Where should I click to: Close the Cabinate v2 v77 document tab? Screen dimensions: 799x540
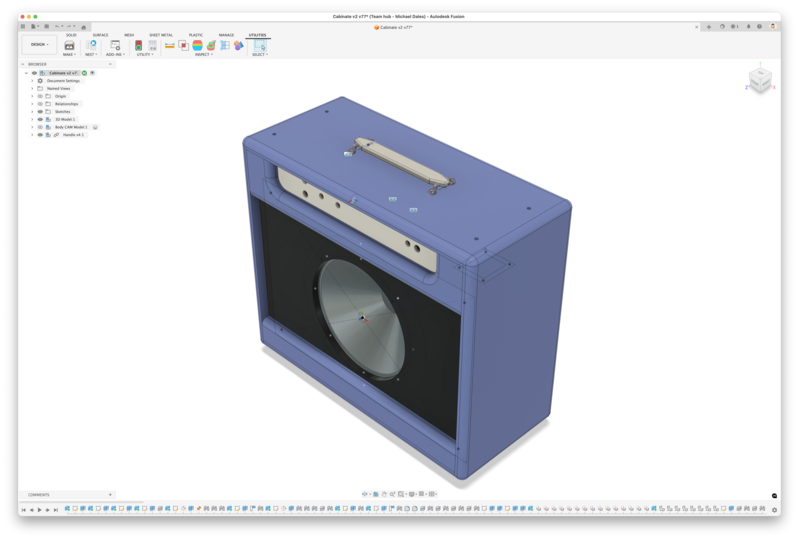point(697,27)
